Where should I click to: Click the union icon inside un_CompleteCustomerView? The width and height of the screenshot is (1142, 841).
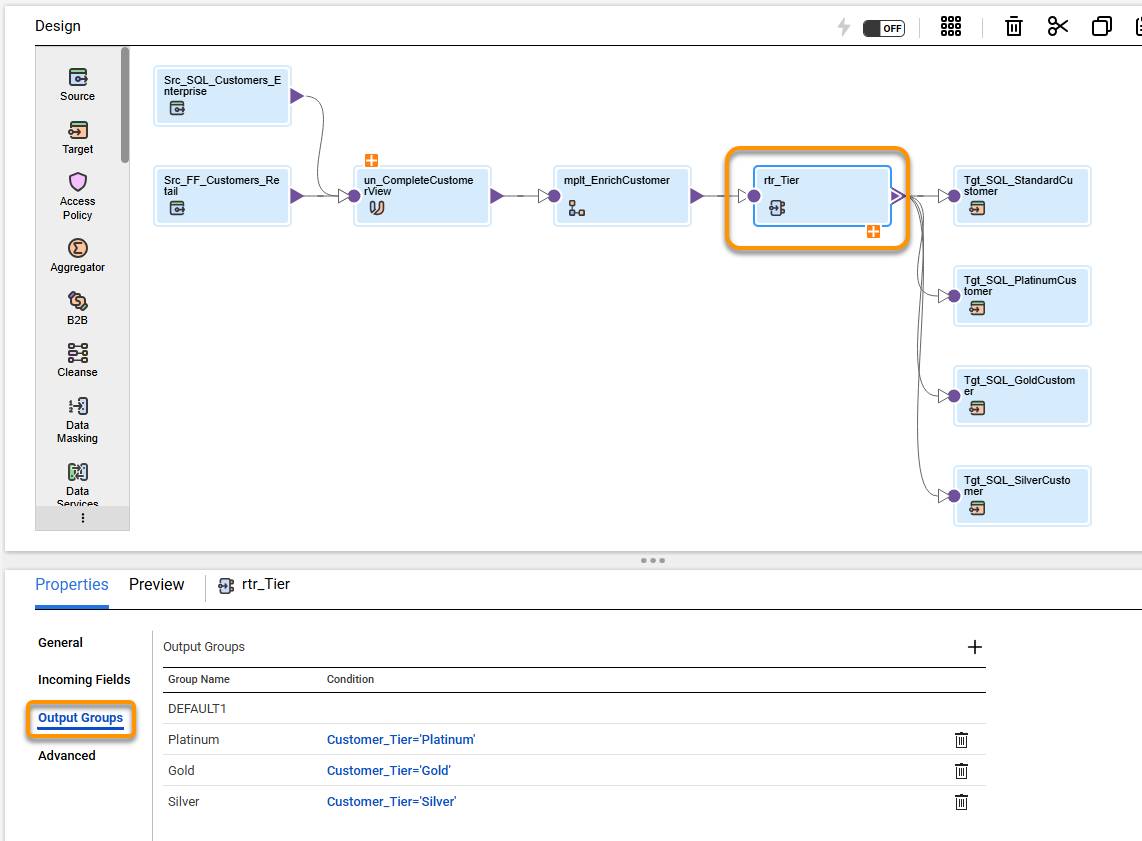377,208
